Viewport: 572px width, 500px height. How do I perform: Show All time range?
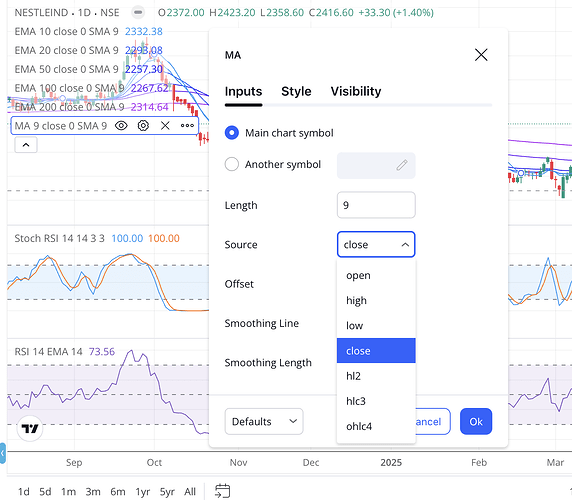190,492
